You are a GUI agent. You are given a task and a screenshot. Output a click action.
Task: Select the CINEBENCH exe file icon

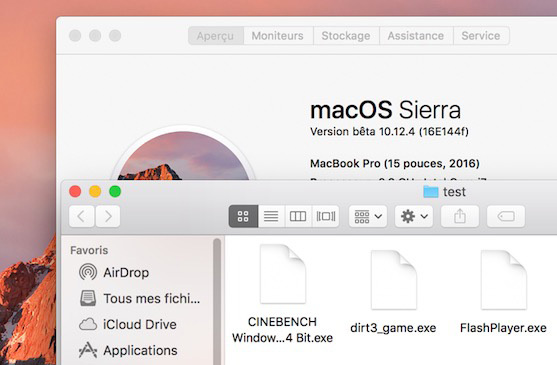(x=283, y=274)
